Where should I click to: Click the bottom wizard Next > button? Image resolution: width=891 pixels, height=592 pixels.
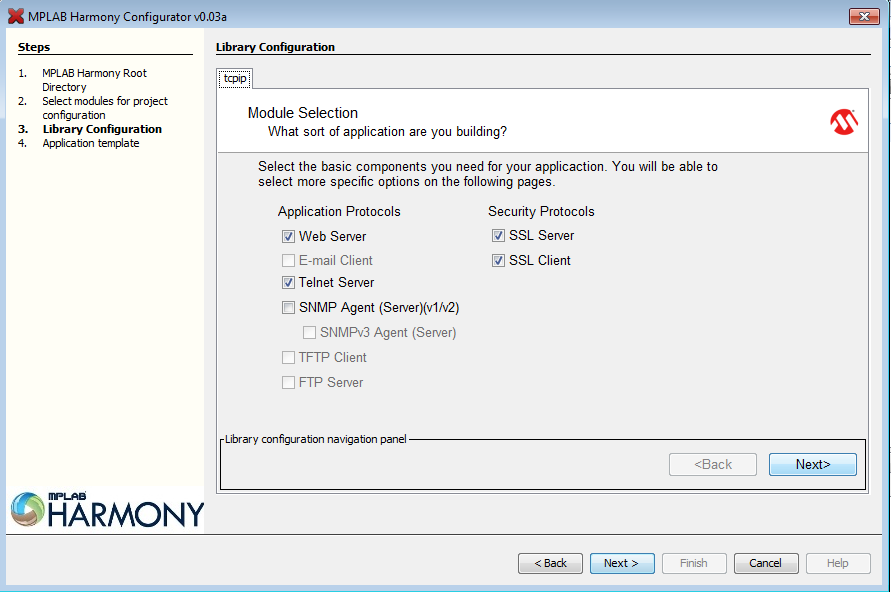(622, 563)
